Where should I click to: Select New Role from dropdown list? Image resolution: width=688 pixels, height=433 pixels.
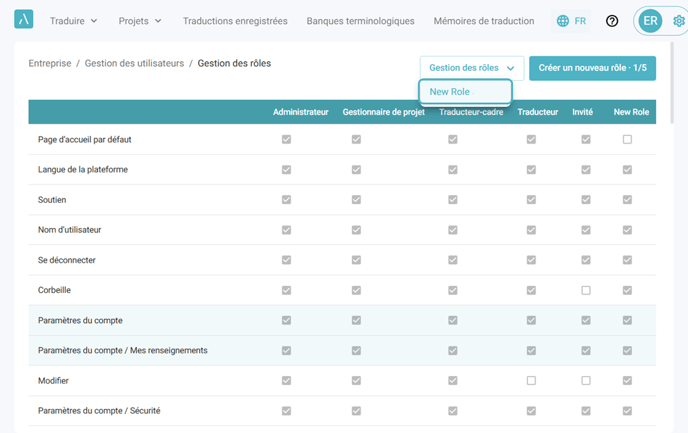click(x=466, y=92)
